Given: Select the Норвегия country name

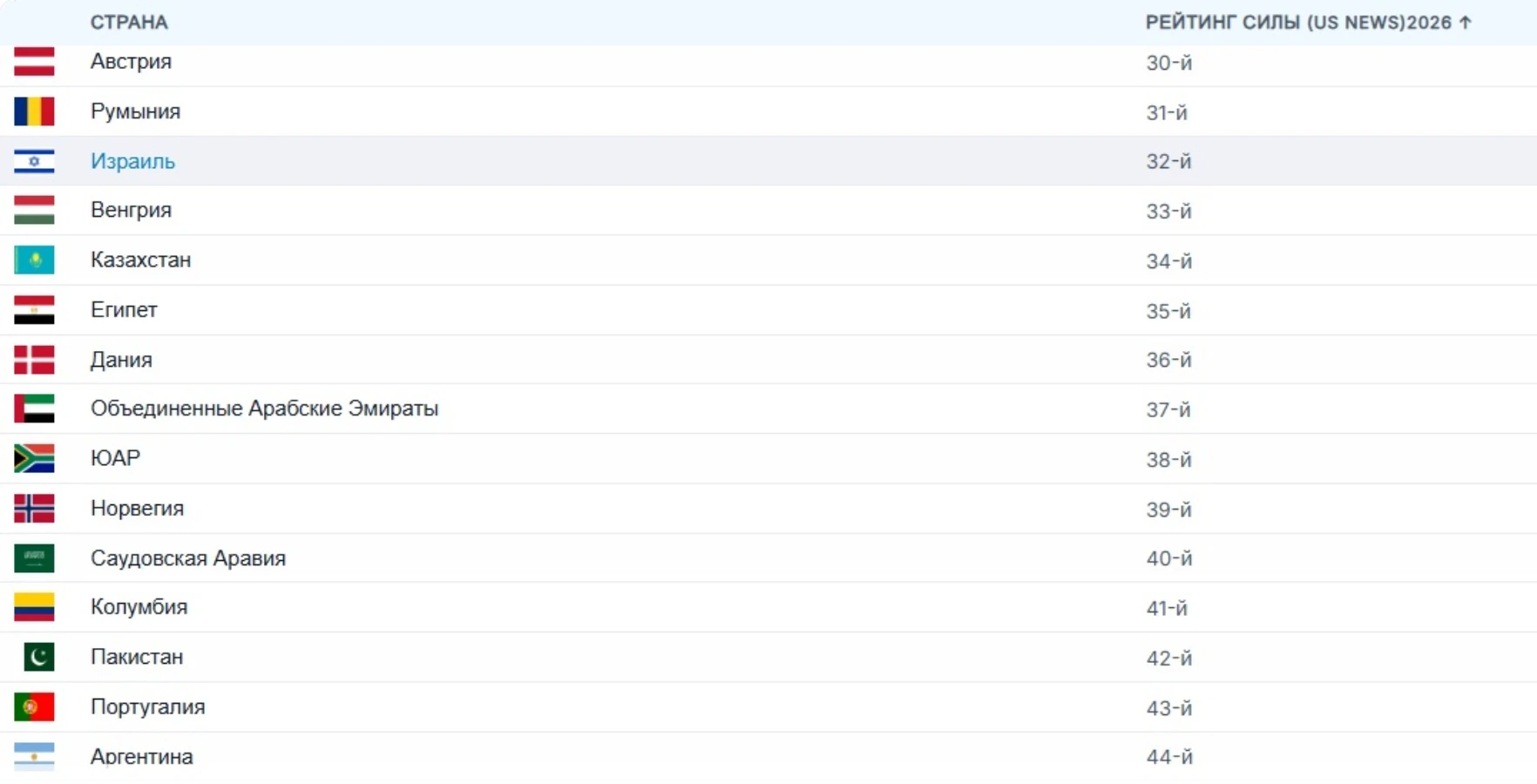Looking at the screenshot, I should point(137,508).
